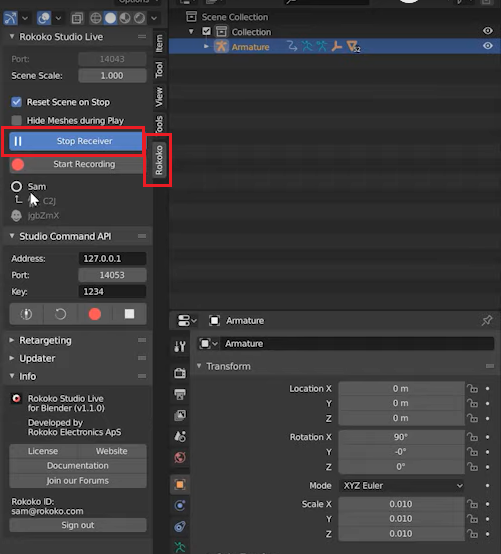Expand the Retargeting panel
This screenshot has width=501, height=554.
click(x=12, y=340)
